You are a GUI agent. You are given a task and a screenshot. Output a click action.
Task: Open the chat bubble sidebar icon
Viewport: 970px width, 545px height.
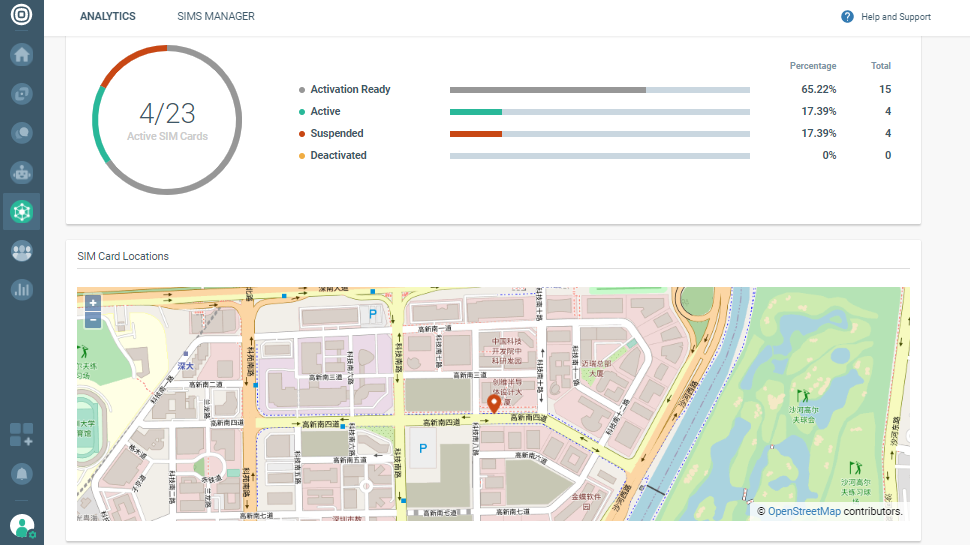21,132
